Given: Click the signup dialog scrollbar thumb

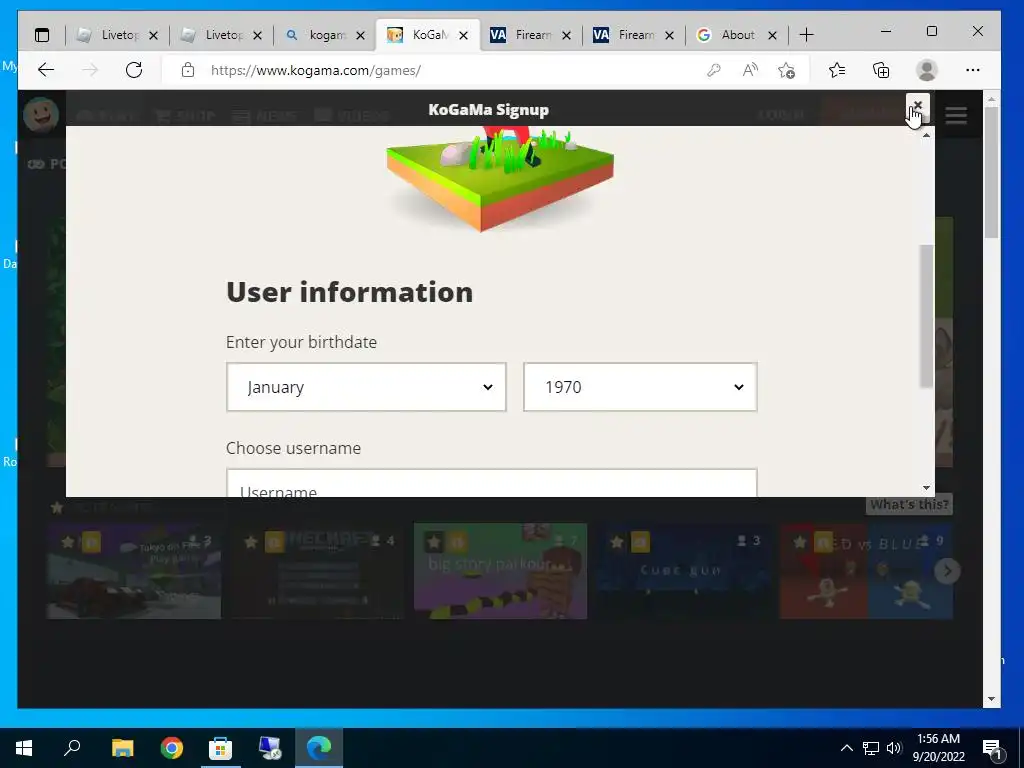Looking at the screenshot, I should coord(926,316).
